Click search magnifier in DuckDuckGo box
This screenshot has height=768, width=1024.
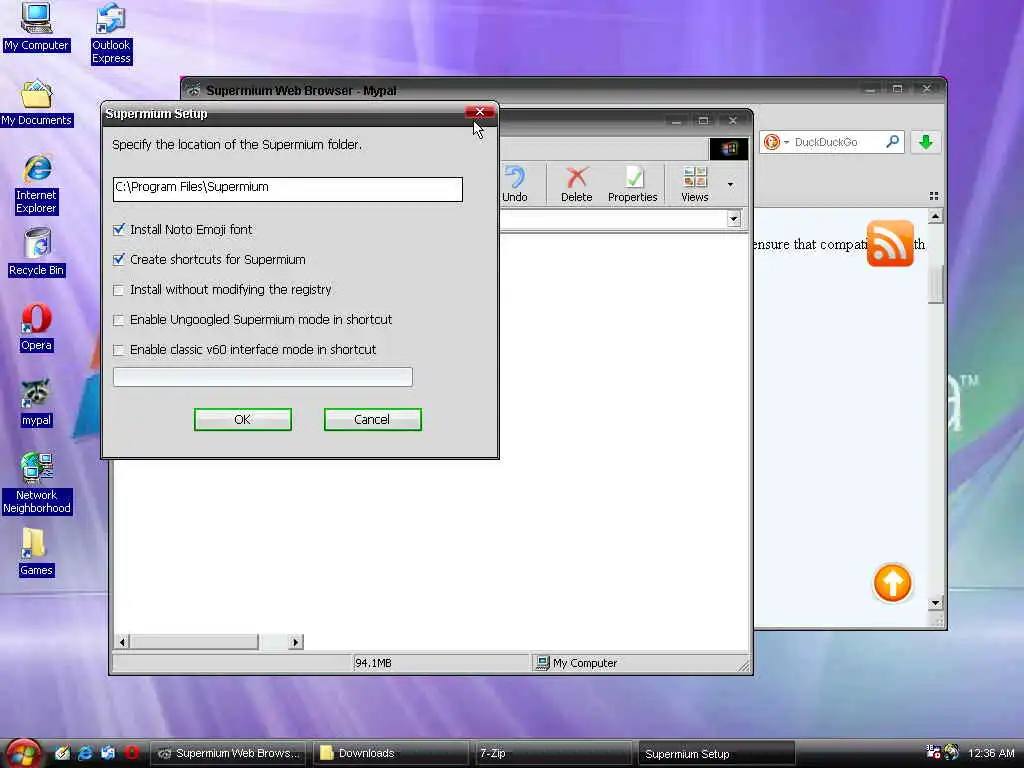click(892, 141)
